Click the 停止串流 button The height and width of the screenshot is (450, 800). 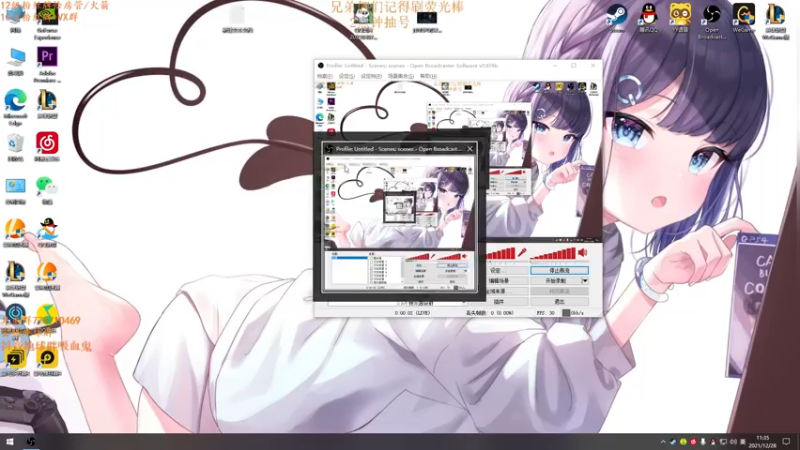coord(559,270)
